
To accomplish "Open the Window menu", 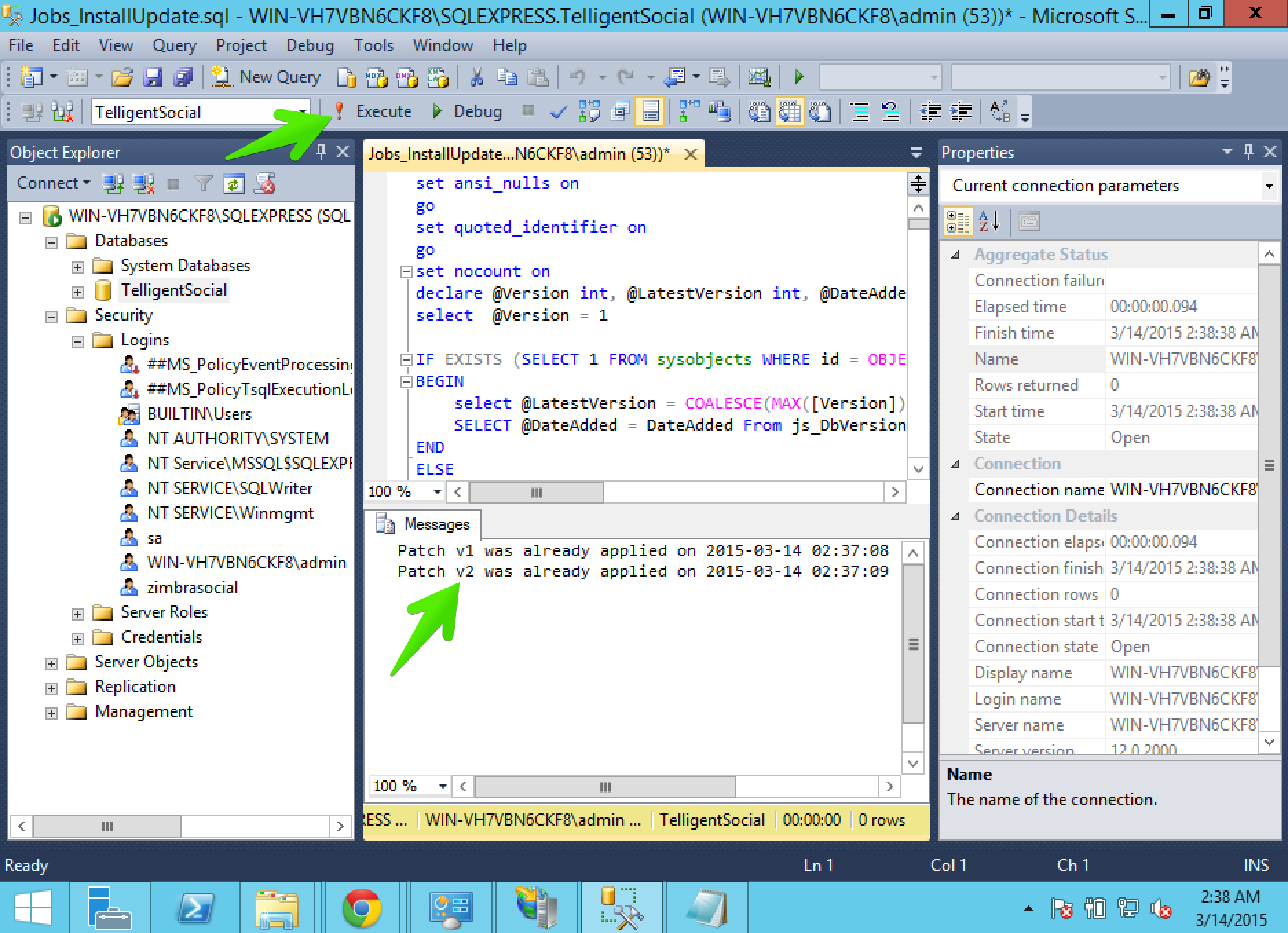I will (442, 45).
